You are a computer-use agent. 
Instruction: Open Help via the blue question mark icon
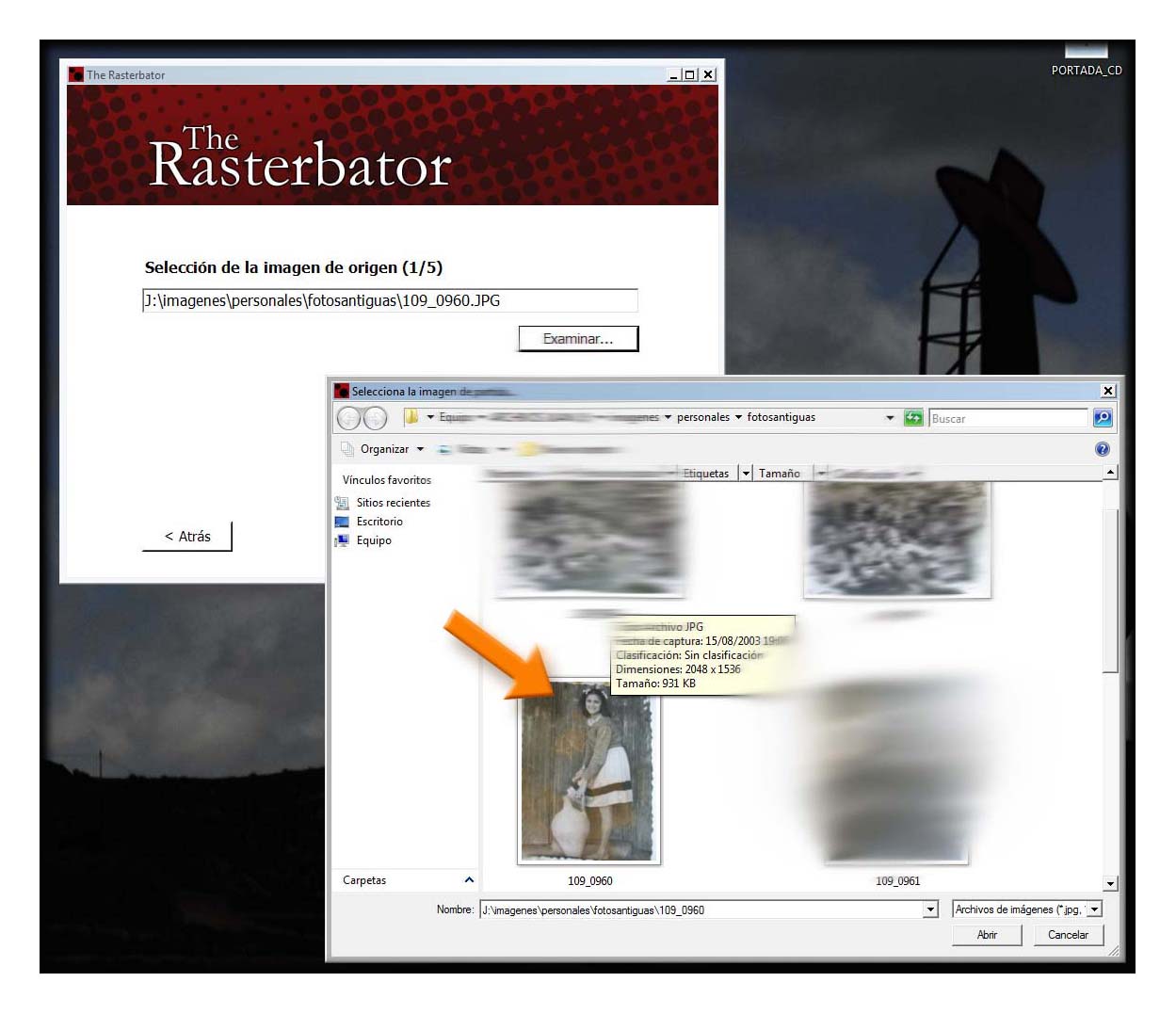pos(1101,448)
